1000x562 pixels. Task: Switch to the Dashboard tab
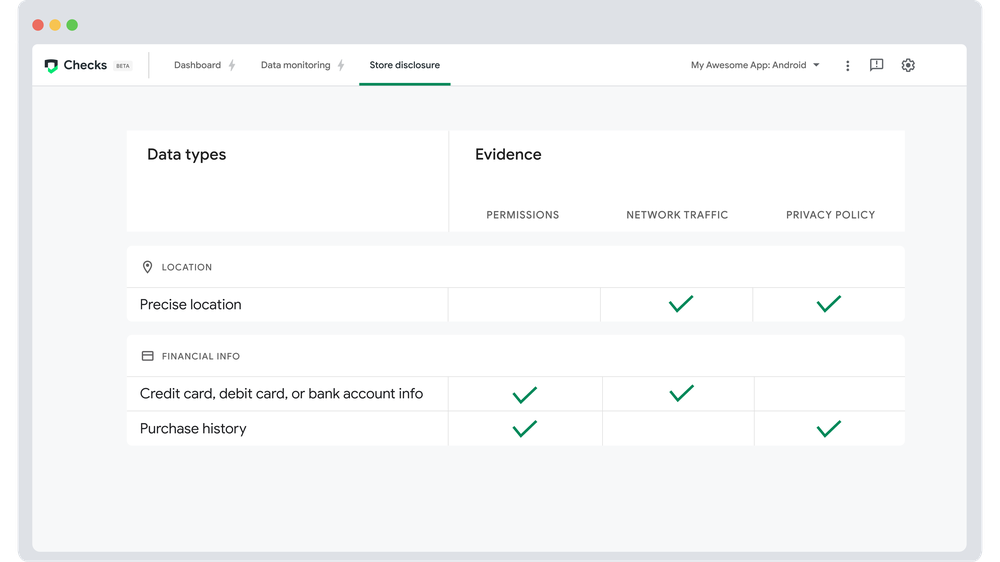[x=197, y=65]
